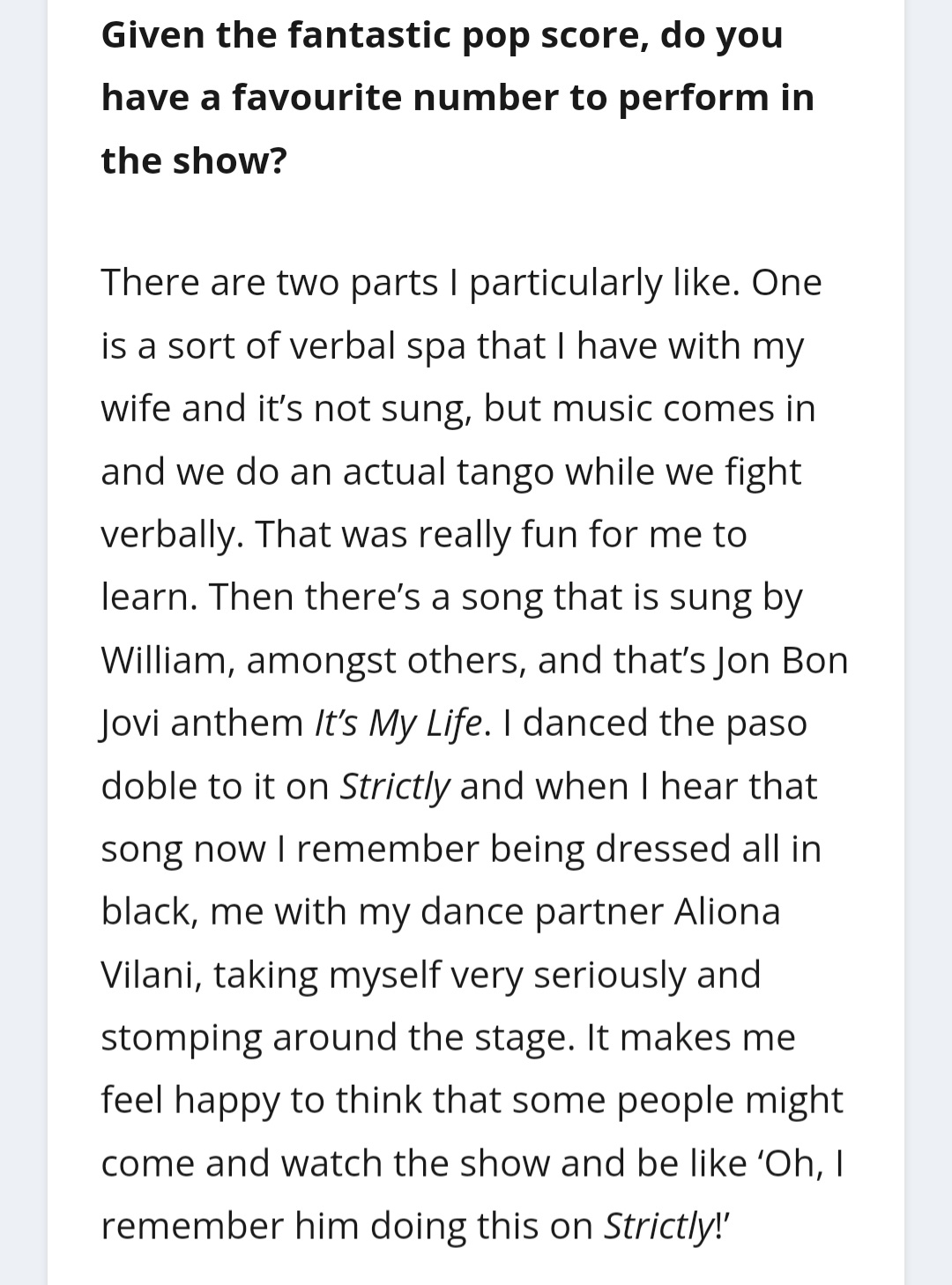Click the word paso before doble

pos(766,724)
